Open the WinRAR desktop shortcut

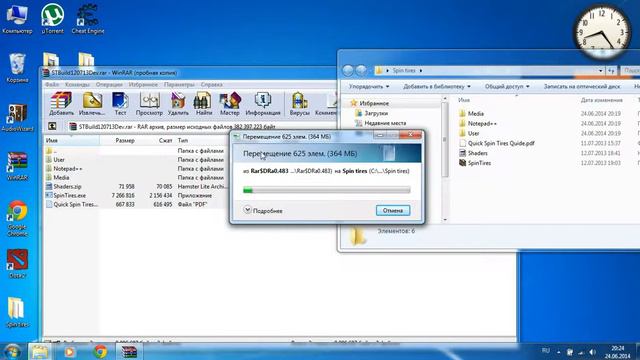[17, 166]
